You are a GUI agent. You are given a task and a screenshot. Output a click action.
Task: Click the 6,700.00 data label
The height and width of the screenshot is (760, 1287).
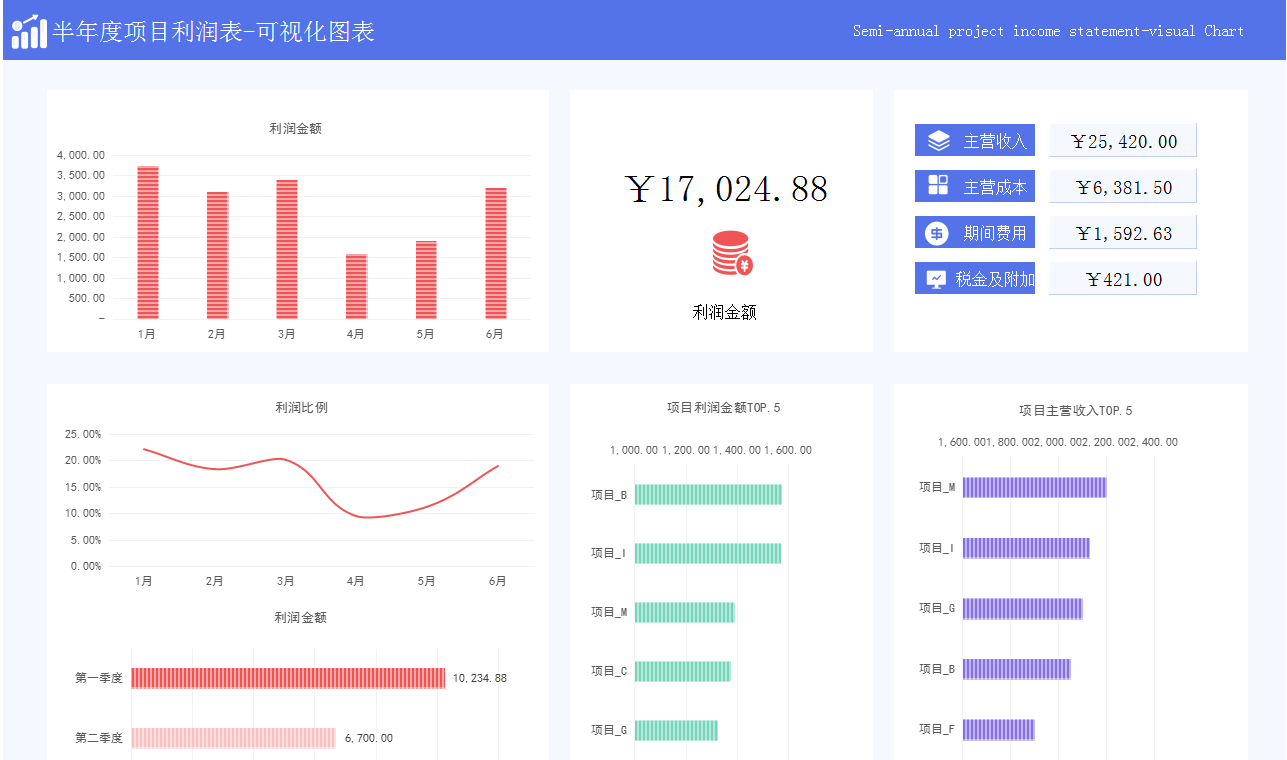pos(369,738)
